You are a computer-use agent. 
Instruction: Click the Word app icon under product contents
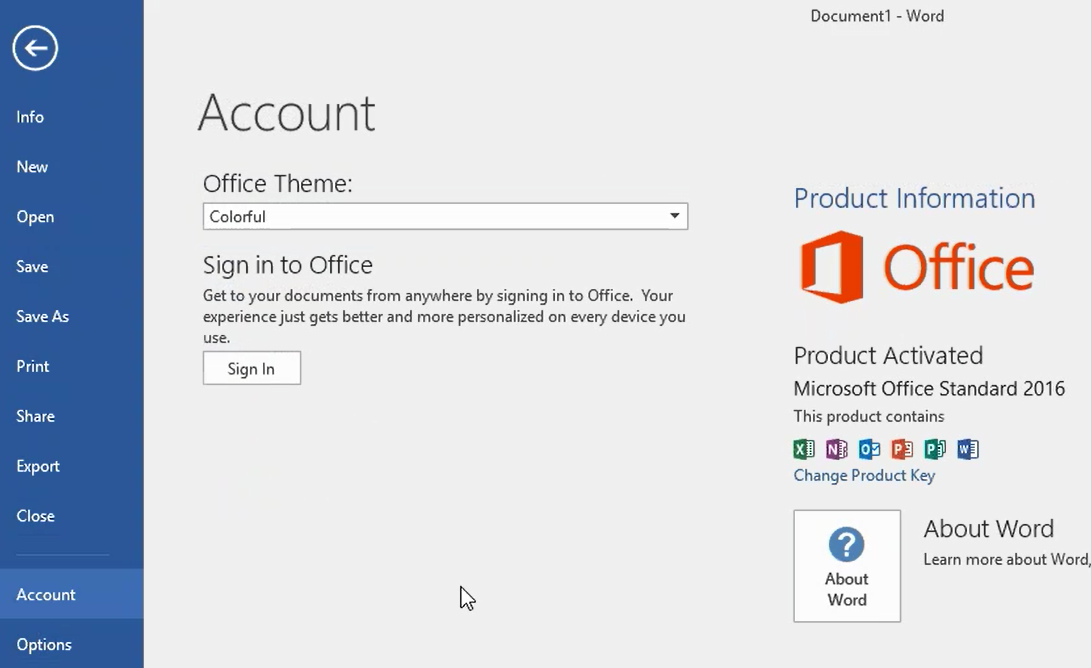(967, 449)
